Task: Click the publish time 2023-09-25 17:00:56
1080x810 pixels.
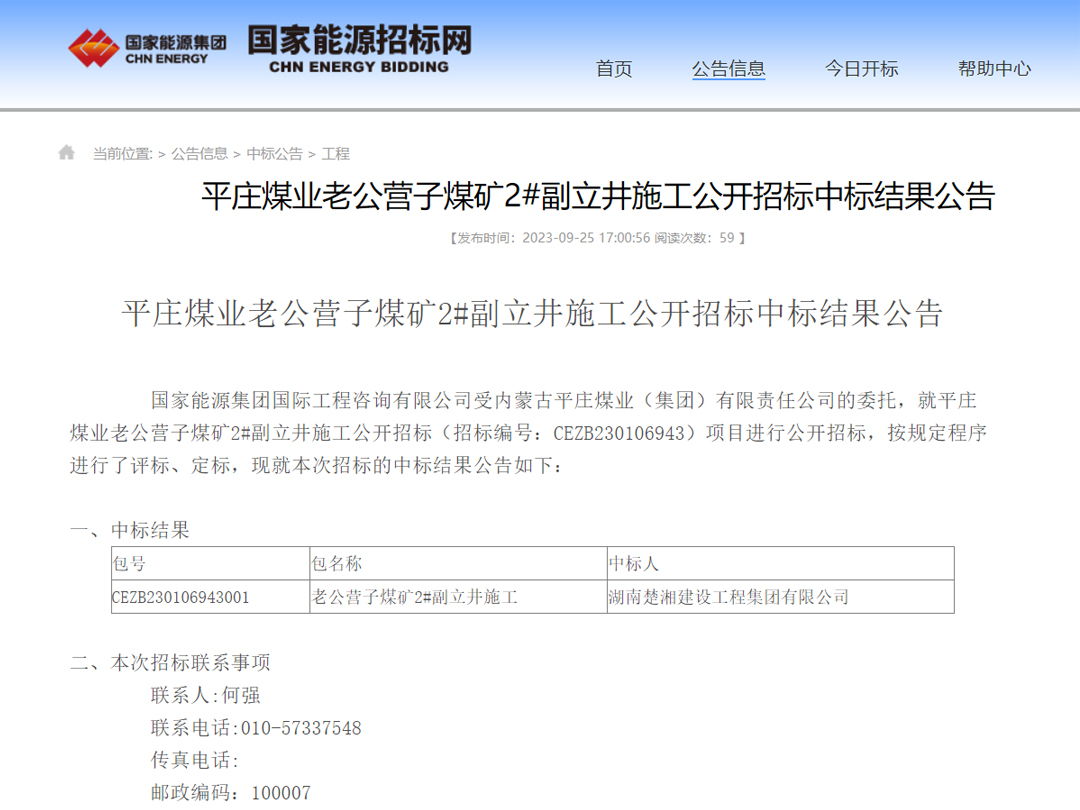Action: click(586, 238)
